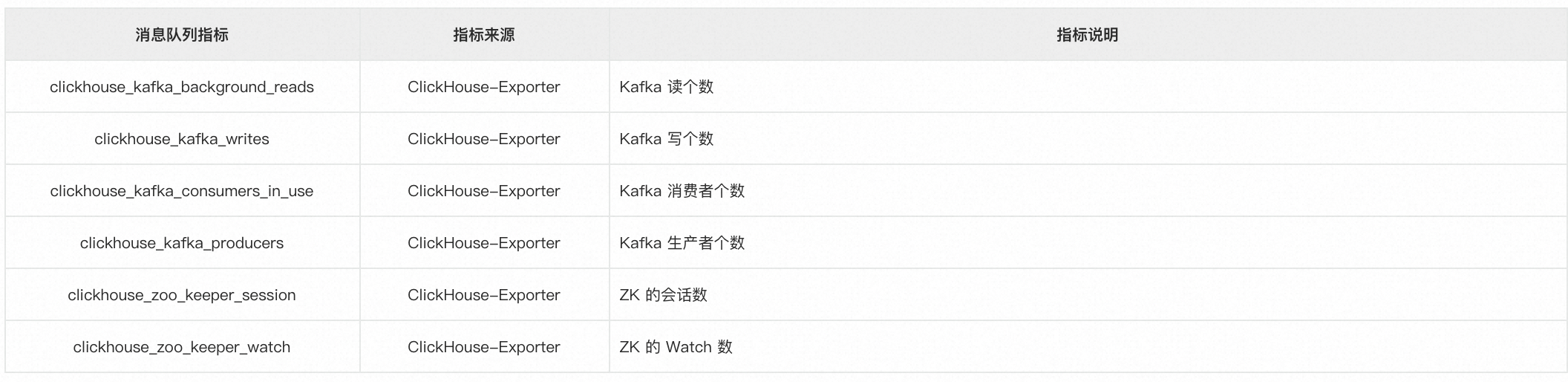Select the clickhouse_kafka_producers metric cell

[x=182, y=243]
